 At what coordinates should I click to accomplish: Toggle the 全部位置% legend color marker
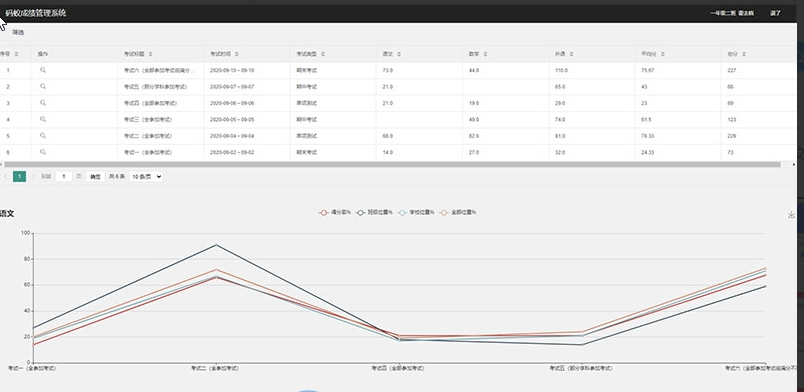pos(444,212)
